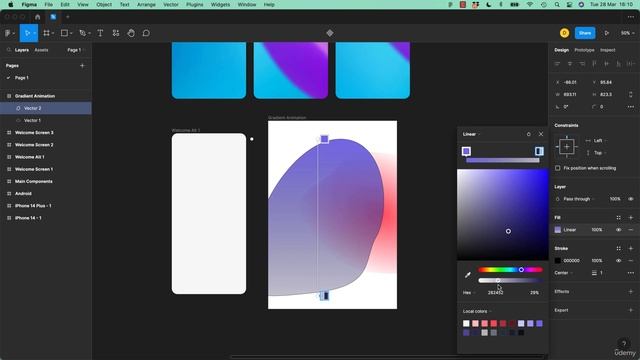Image resolution: width=640 pixels, height=360 pixels.
Task: Click the user avatar in the toolbar
Action: tap(564, 33)
